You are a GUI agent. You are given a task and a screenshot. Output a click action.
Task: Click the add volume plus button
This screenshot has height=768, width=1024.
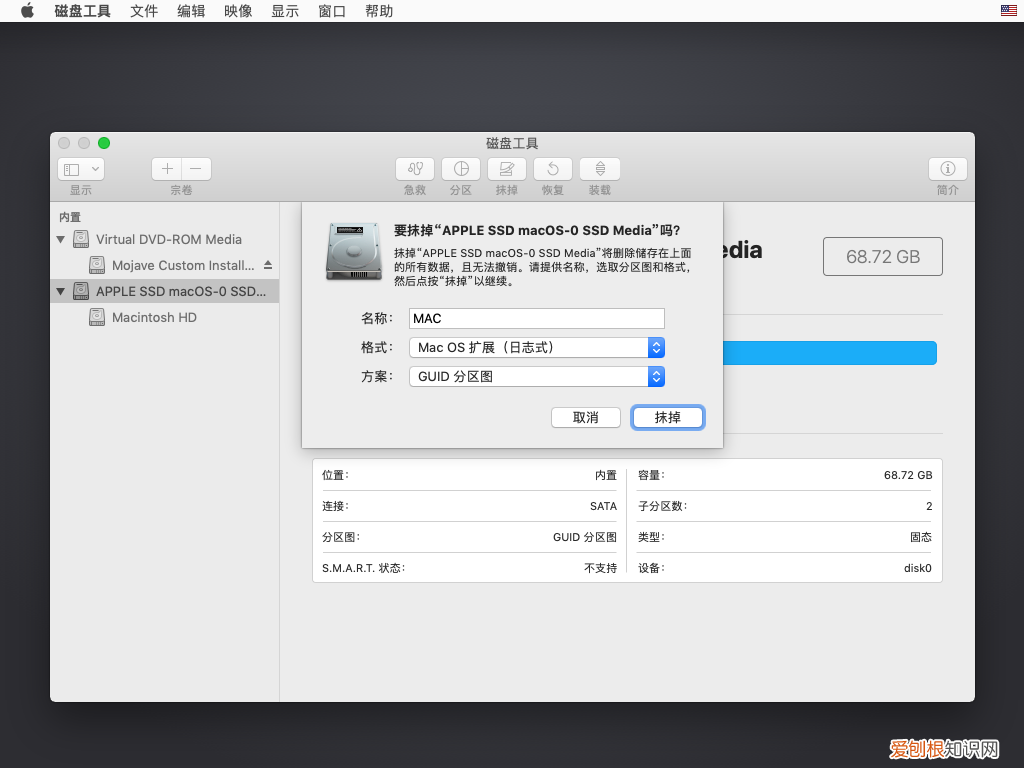(167, 169)
